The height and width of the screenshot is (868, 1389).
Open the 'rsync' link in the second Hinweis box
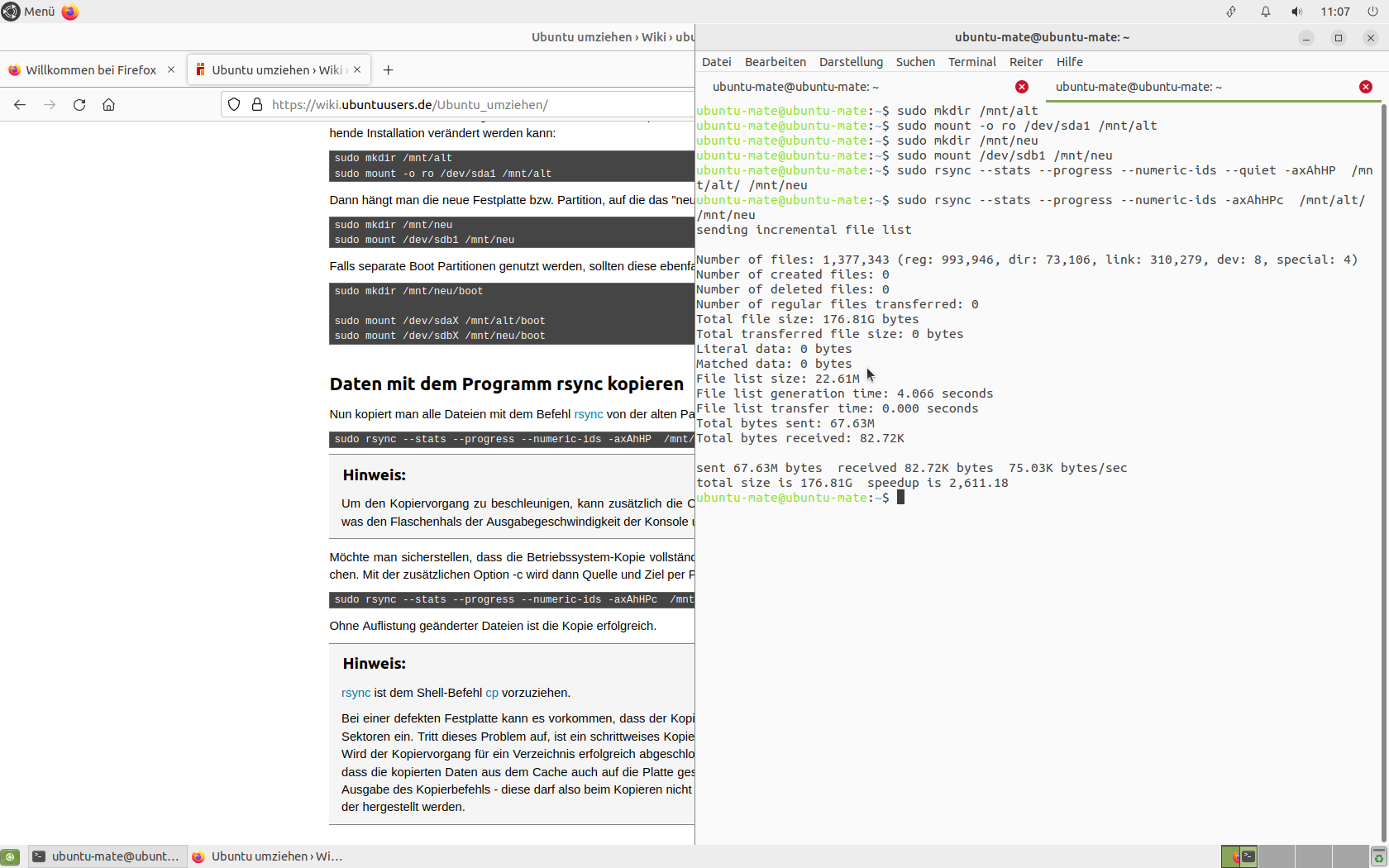pyautogui.click(x=356, y=693)
